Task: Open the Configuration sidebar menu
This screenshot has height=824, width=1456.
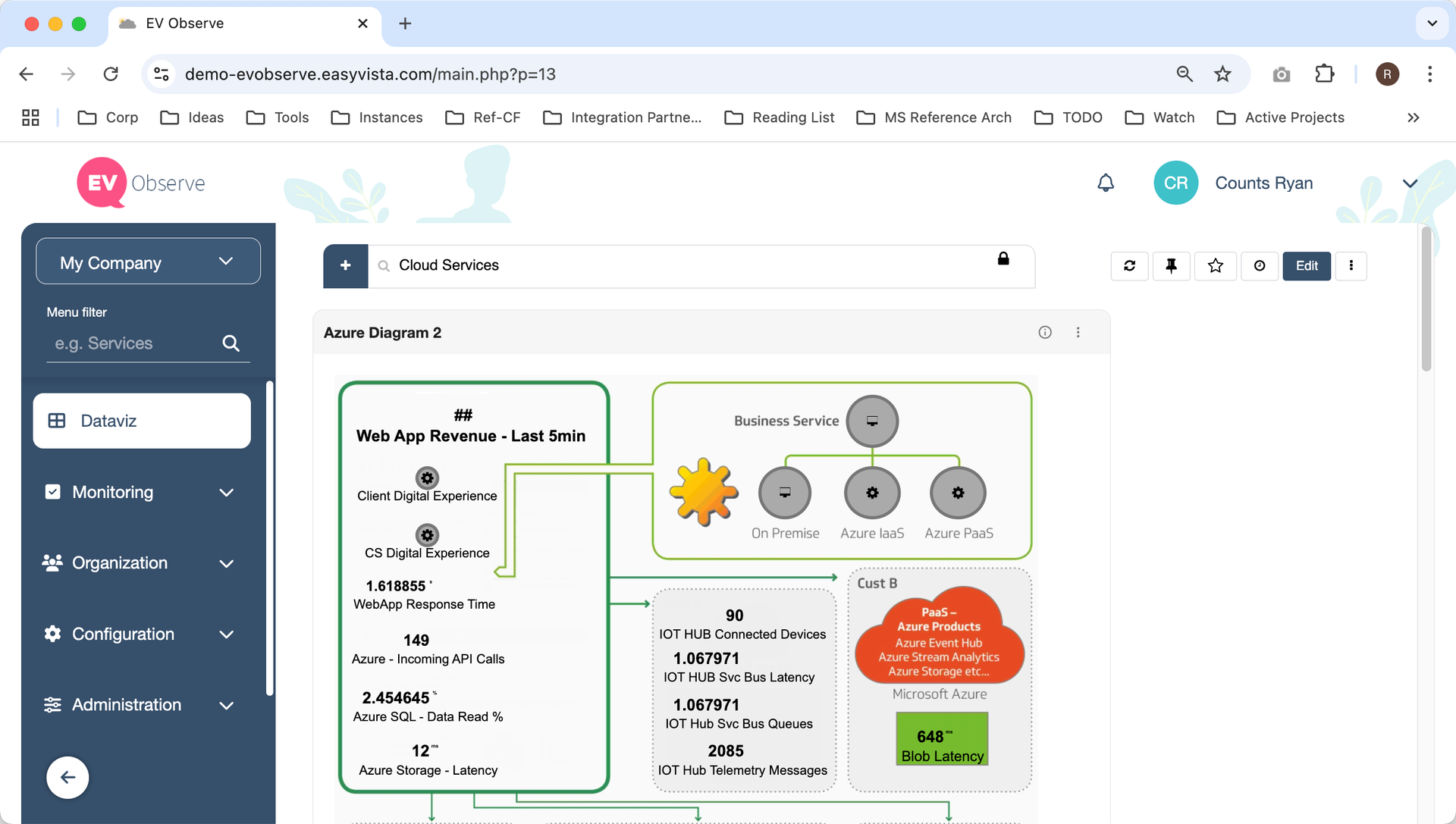Action: coord(141,634)
